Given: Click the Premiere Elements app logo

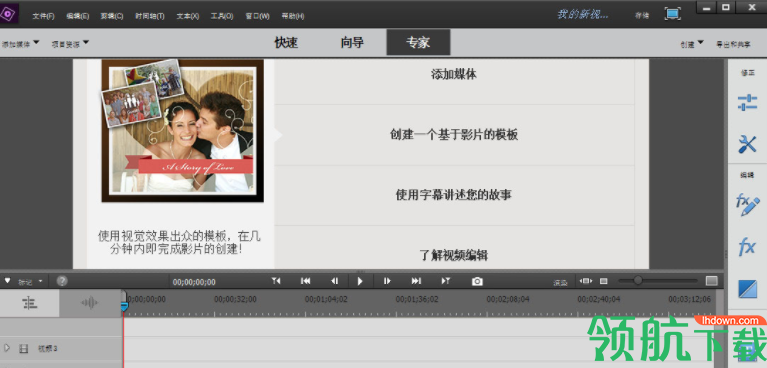Looking at the screenshot, I should (x=9, y=14).
